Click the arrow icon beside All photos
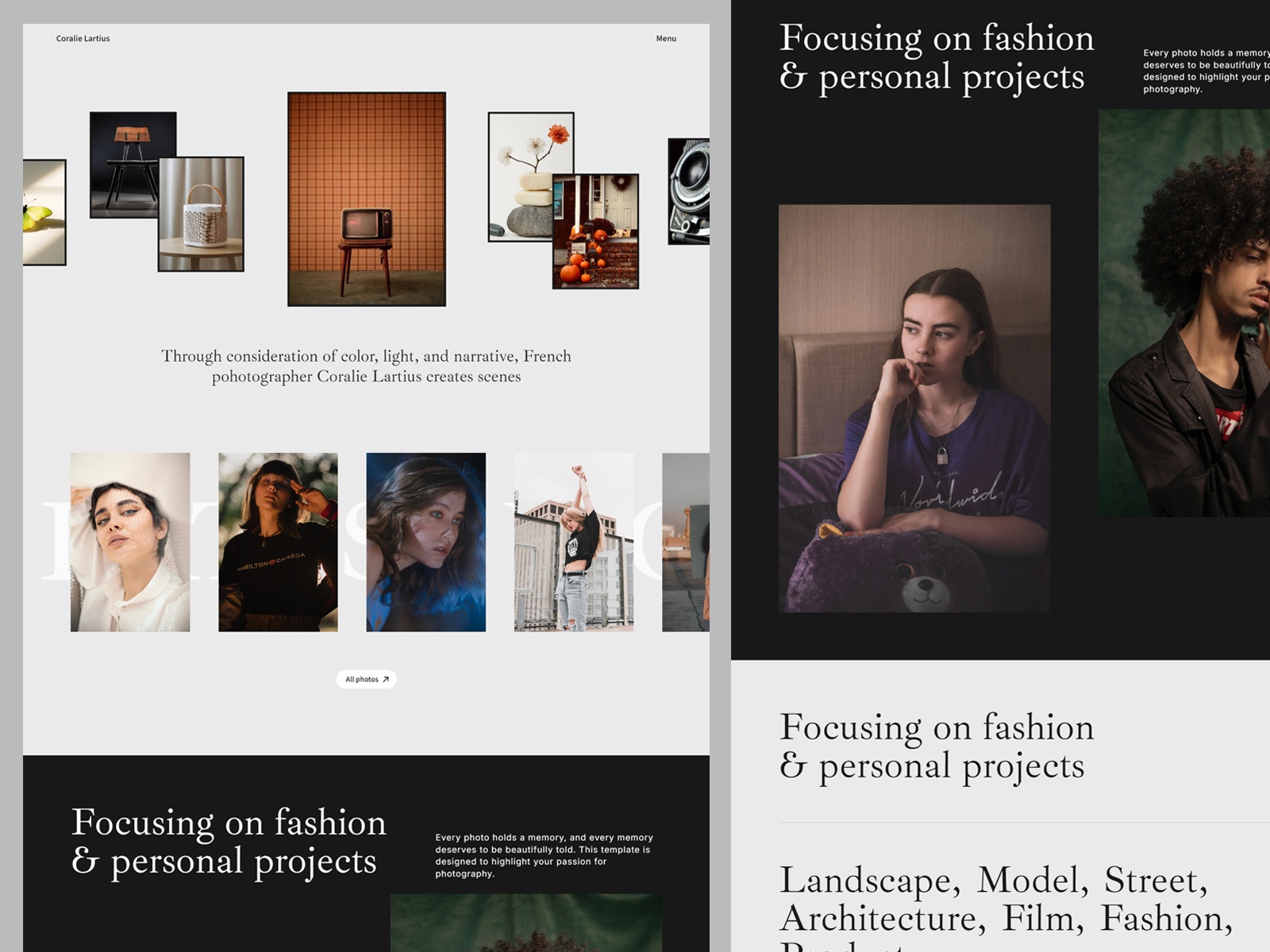The height and width of the screenshot is (952, 1270). (x=386, y=679)
